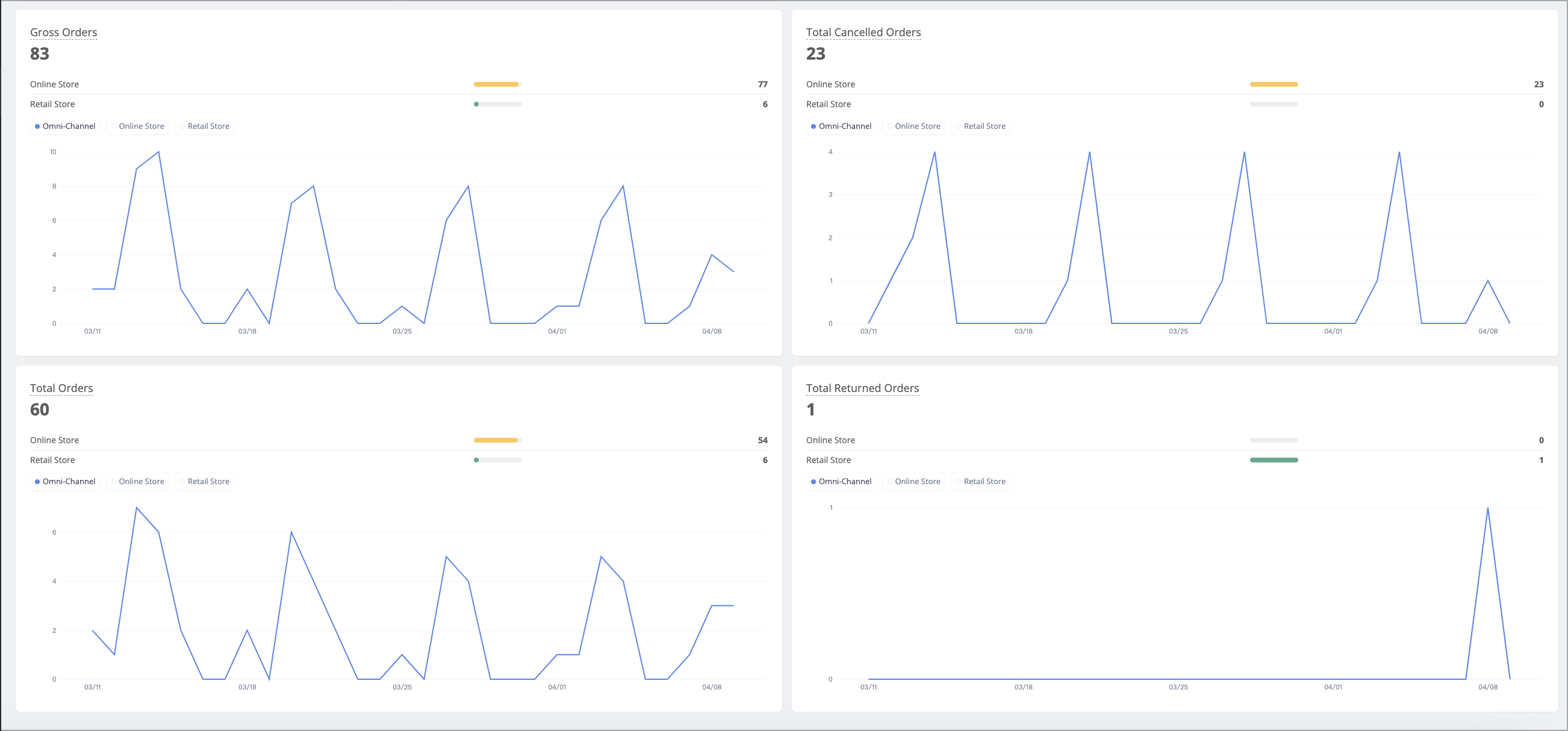
Task: Click the Gross Orders title
Action: (64, 33)
